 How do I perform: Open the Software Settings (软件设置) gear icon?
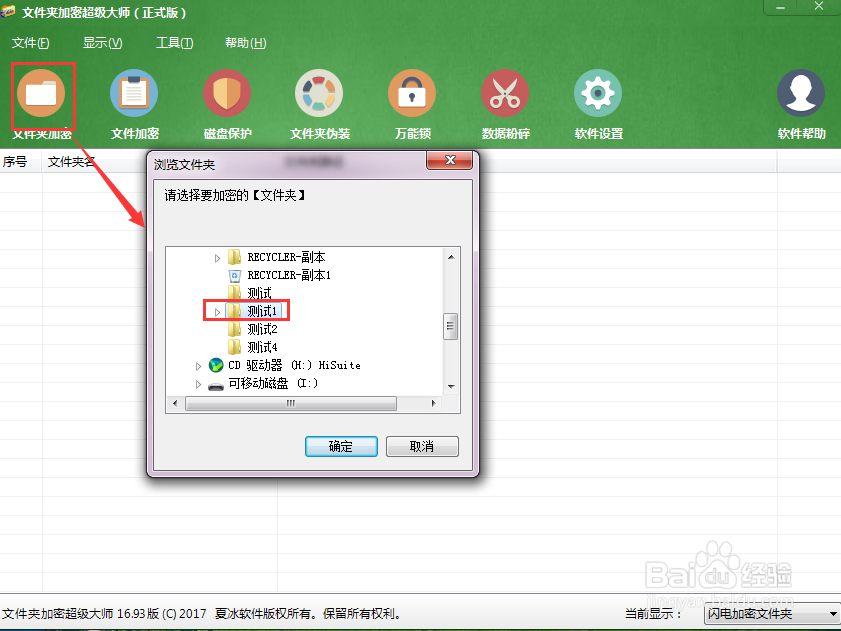[598, 93]
